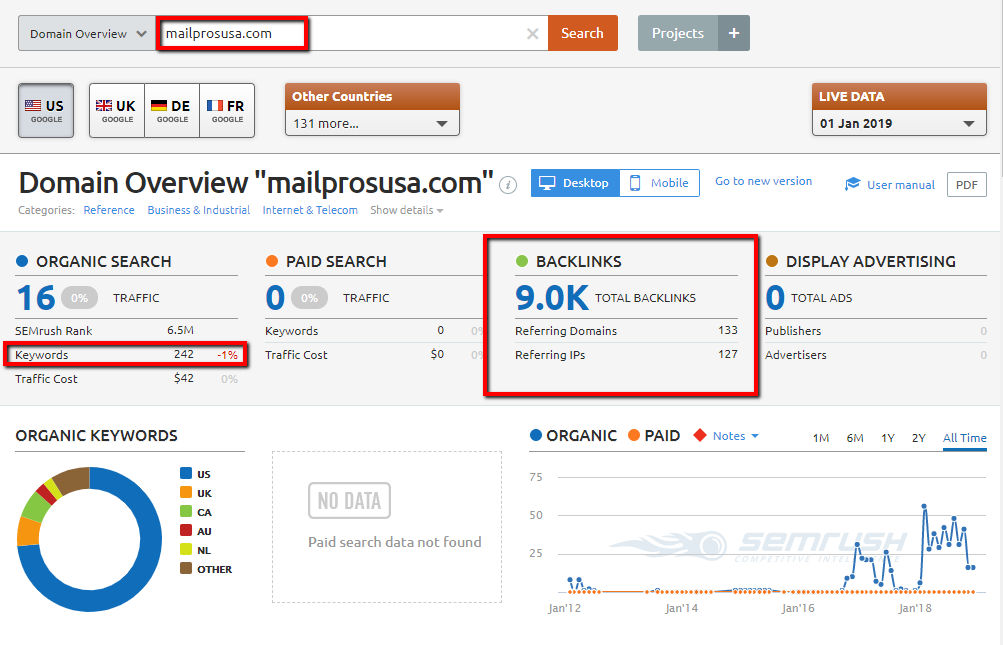This screenshot has width=1003, height=645.
Task: Click the red diamond Notes icon
Action: (x=700, y=435)
